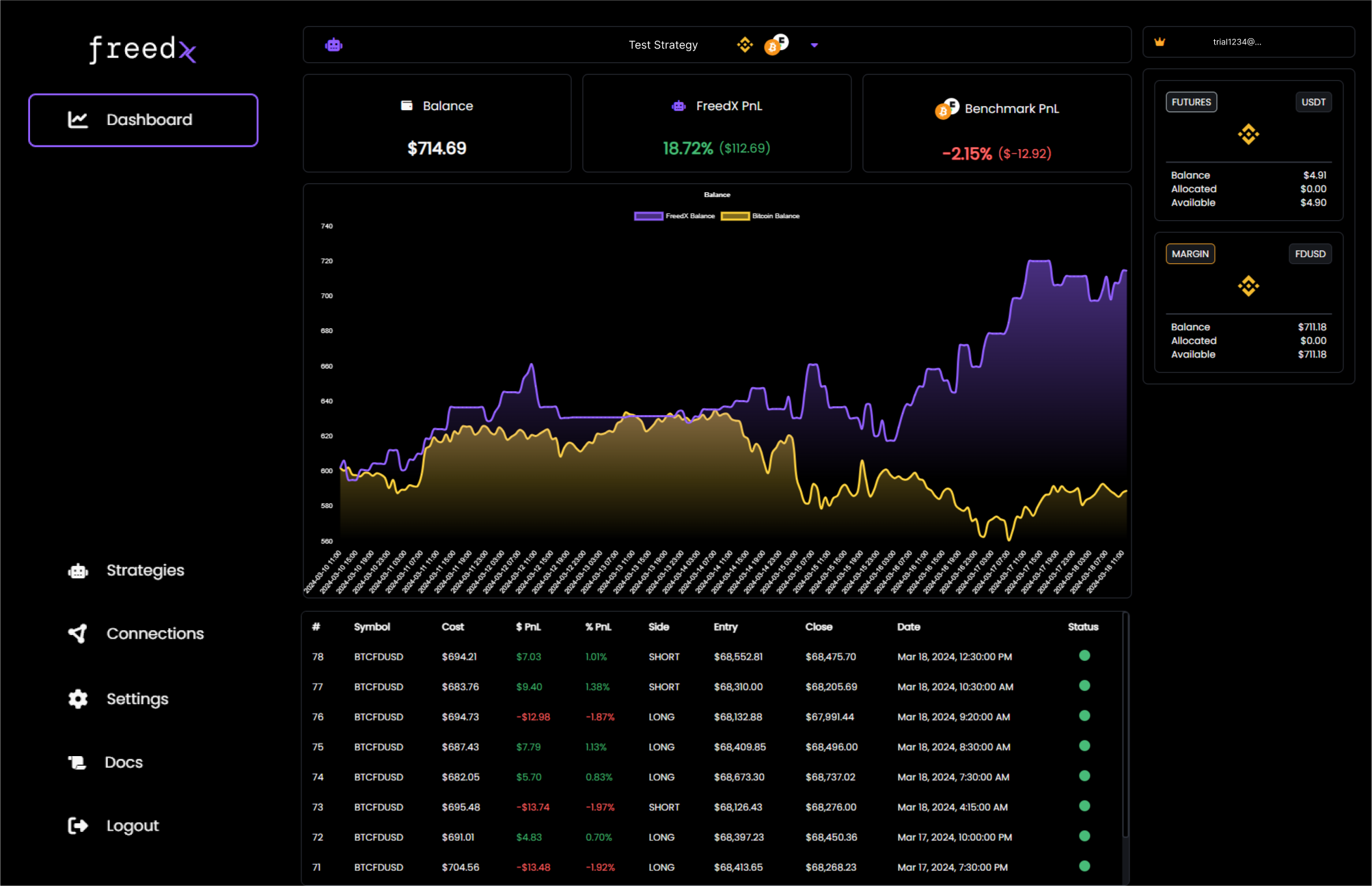This screenshot has height=886, width=1372.
Task: Click the Bitcoin FDUSD pair icon in strategy bar
Action: tap(776, 44)
